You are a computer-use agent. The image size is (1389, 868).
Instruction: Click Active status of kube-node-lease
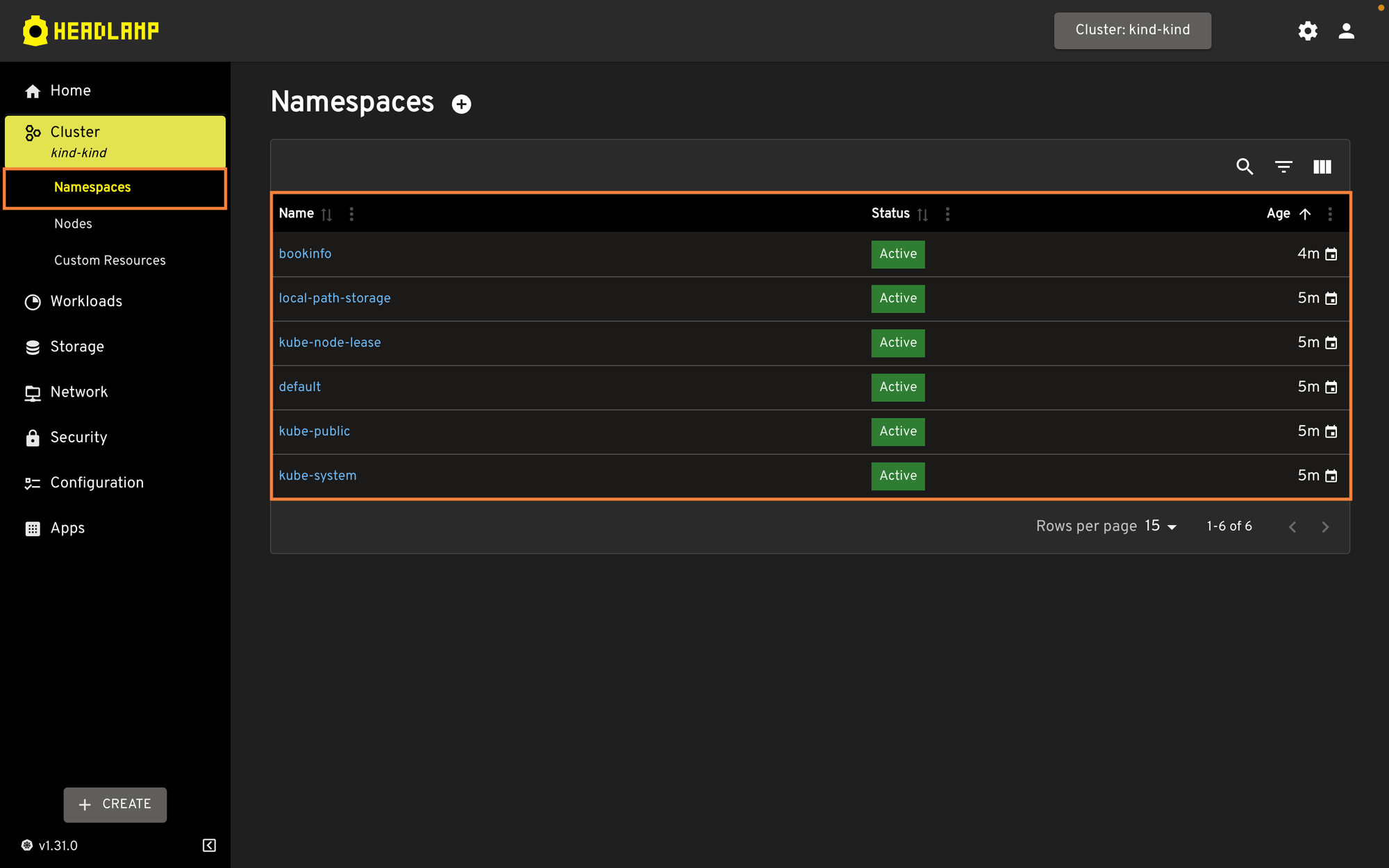point(898,343)
